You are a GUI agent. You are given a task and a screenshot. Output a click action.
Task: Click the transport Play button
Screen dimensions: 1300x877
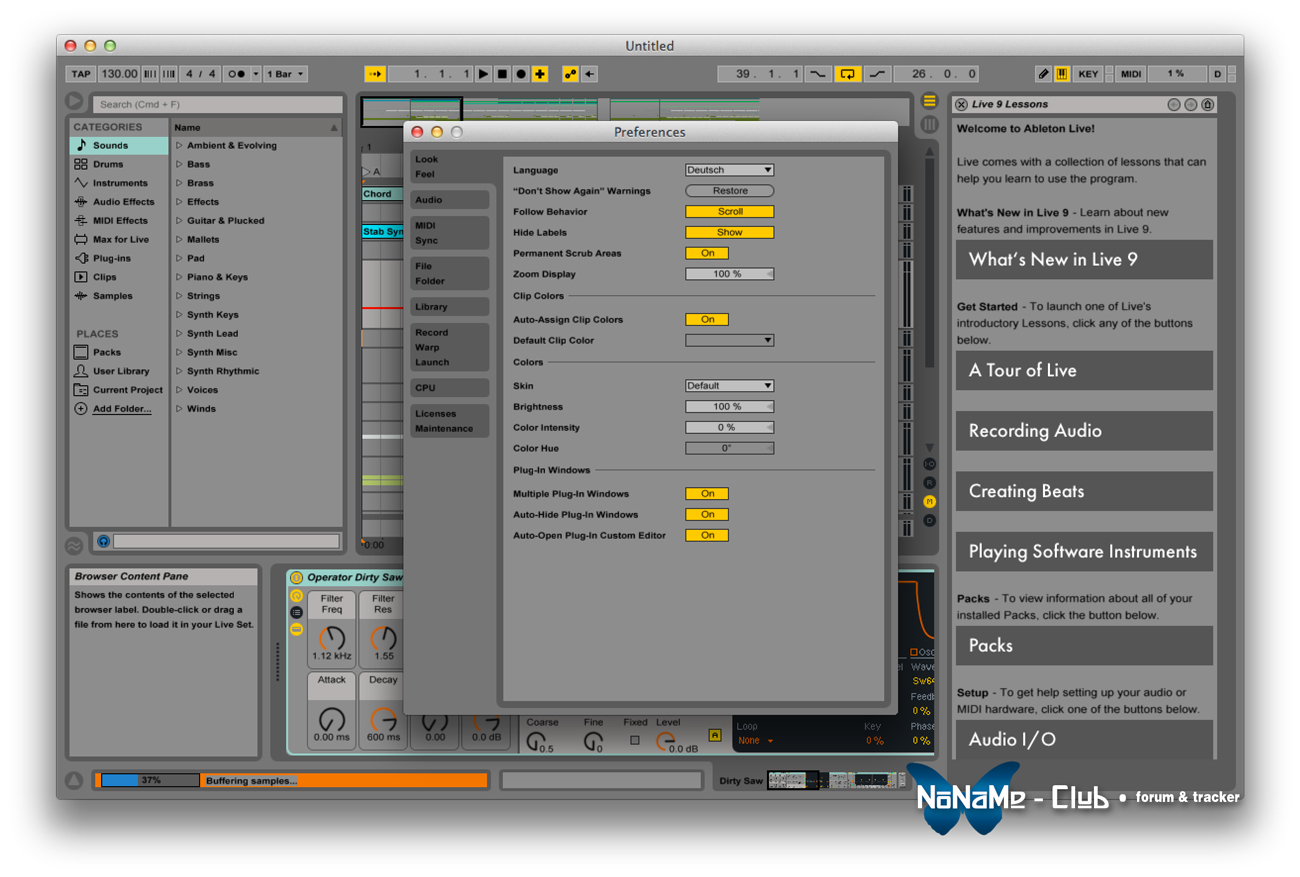pyautogui.click(x=484, y=74)
